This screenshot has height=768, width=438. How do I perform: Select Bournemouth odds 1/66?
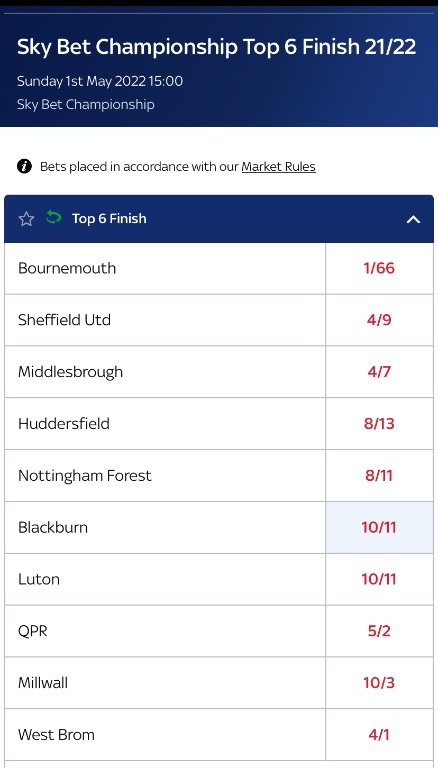click(x=379, y=268)
